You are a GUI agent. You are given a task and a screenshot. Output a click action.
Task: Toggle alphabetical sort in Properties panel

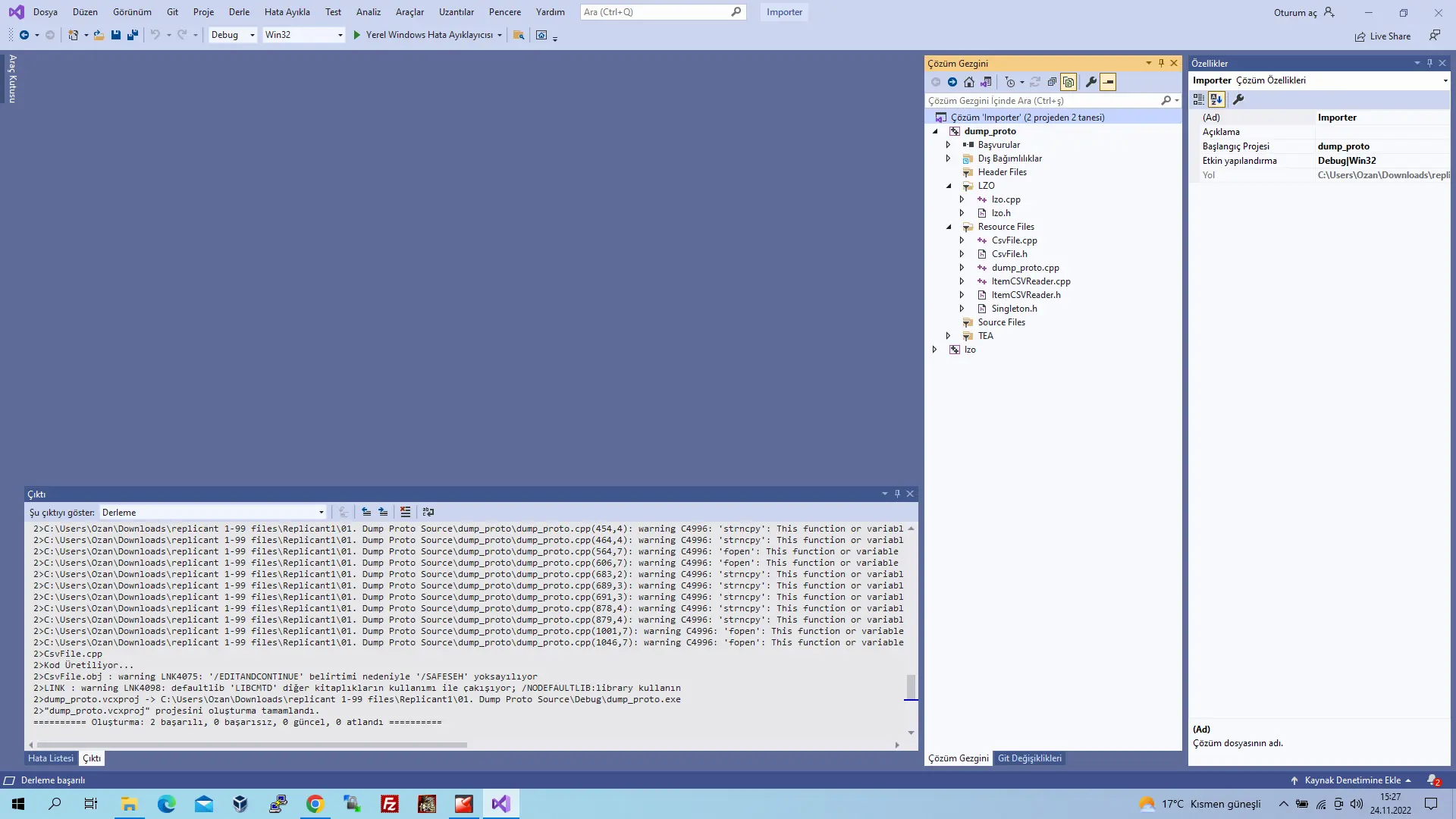(1216, 99)
